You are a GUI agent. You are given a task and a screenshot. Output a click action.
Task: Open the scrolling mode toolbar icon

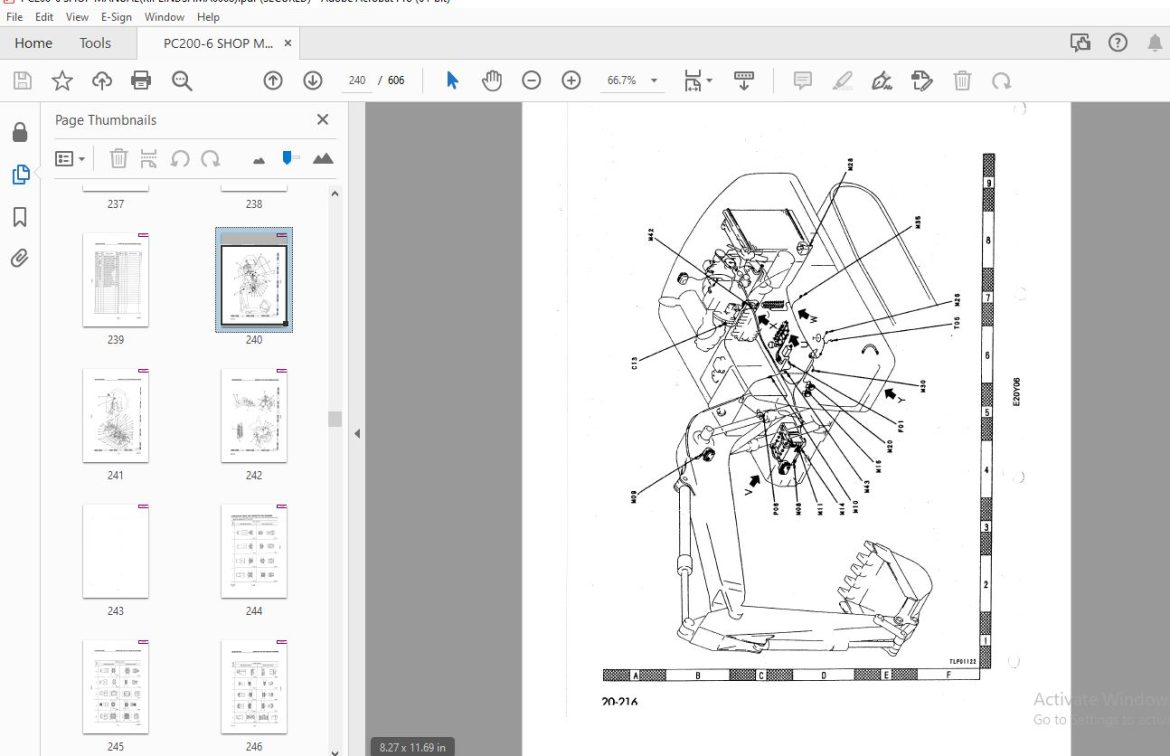(744, 81)
